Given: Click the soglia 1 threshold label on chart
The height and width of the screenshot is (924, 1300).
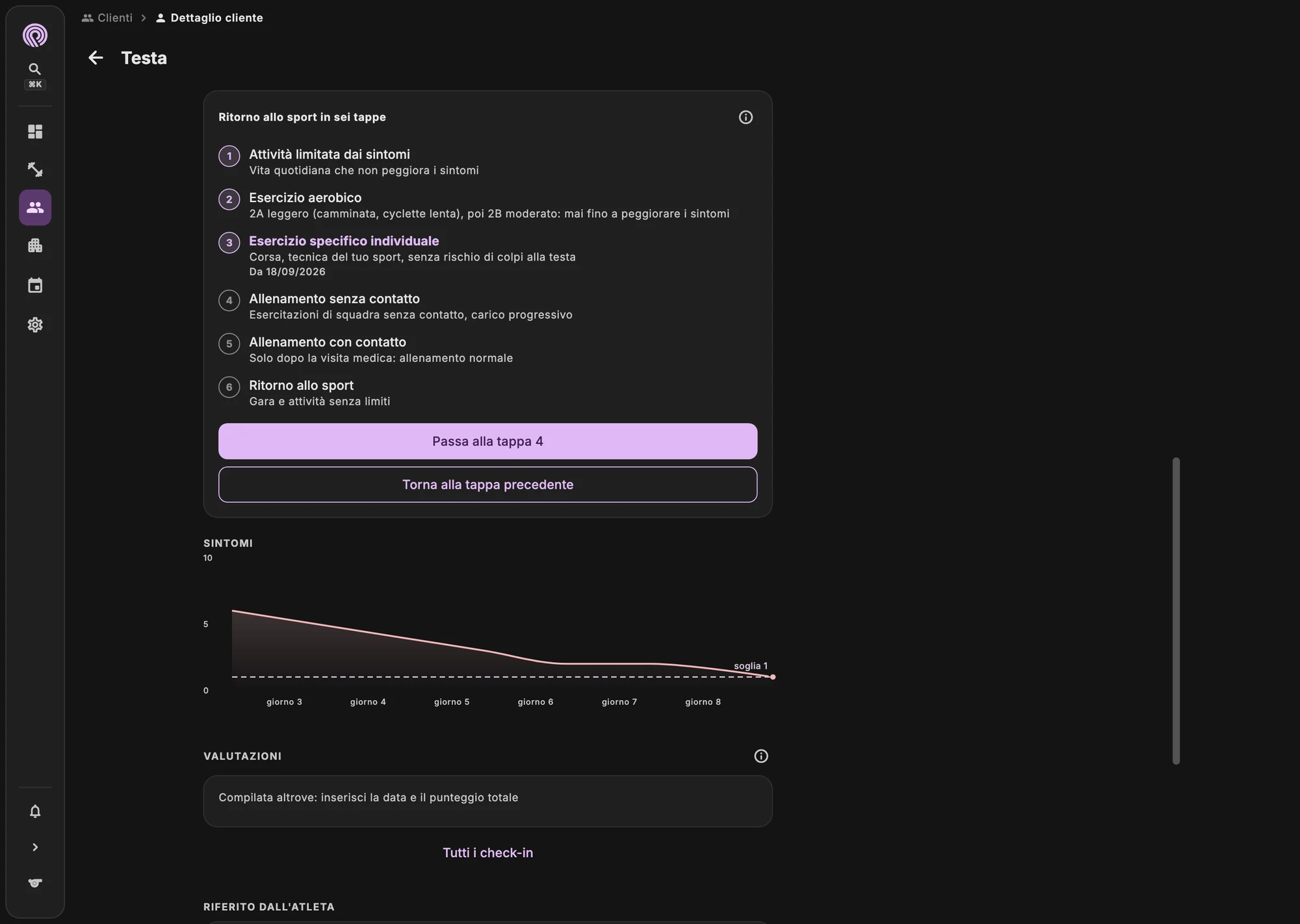Looking at the screenshot, I should 751,666.
